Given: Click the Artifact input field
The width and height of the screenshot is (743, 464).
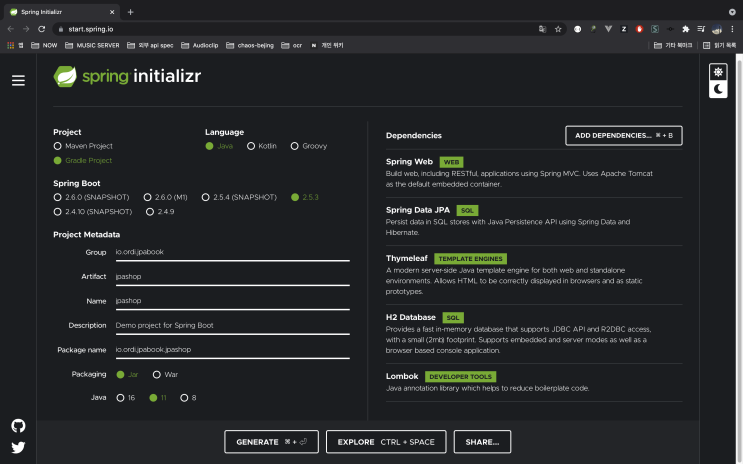Looking at the screenshot, I should pyautogui.click(x=233, y=277).
